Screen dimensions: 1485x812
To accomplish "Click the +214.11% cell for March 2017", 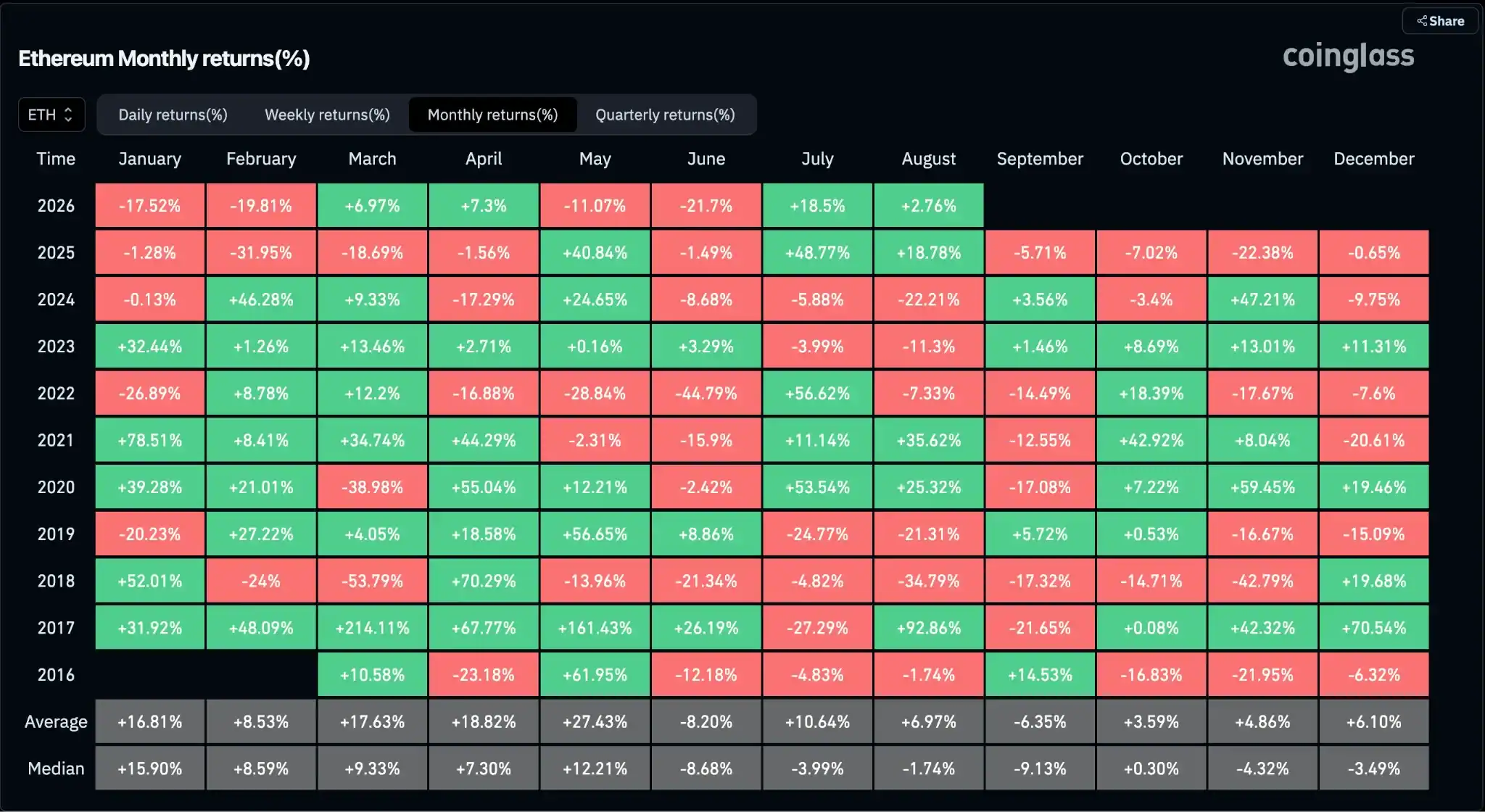I will (x=373, y=628).
